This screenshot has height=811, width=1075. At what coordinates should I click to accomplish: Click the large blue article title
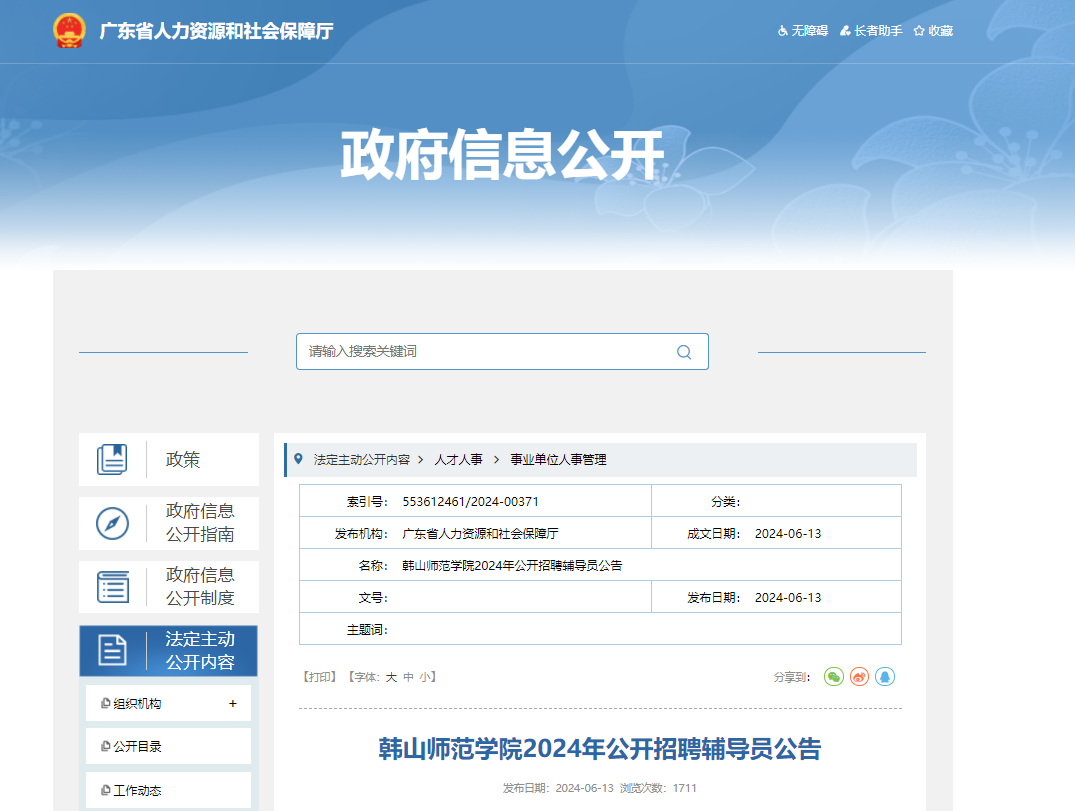tap(600, 749)
